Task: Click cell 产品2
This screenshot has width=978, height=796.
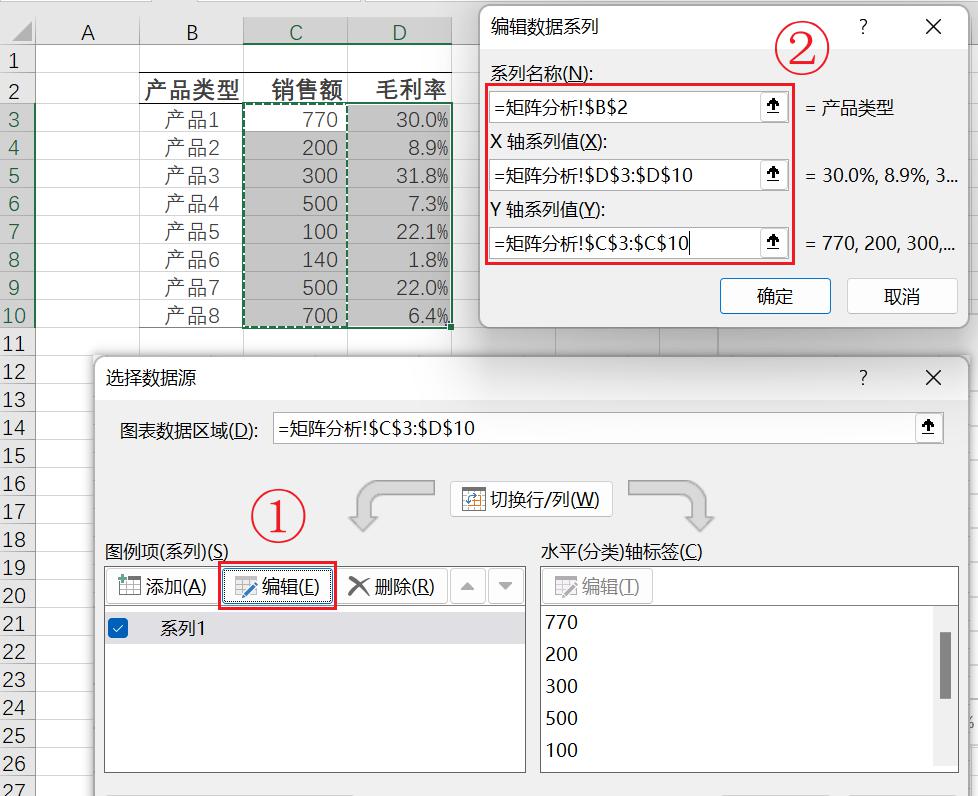Action: click(191, 147)
